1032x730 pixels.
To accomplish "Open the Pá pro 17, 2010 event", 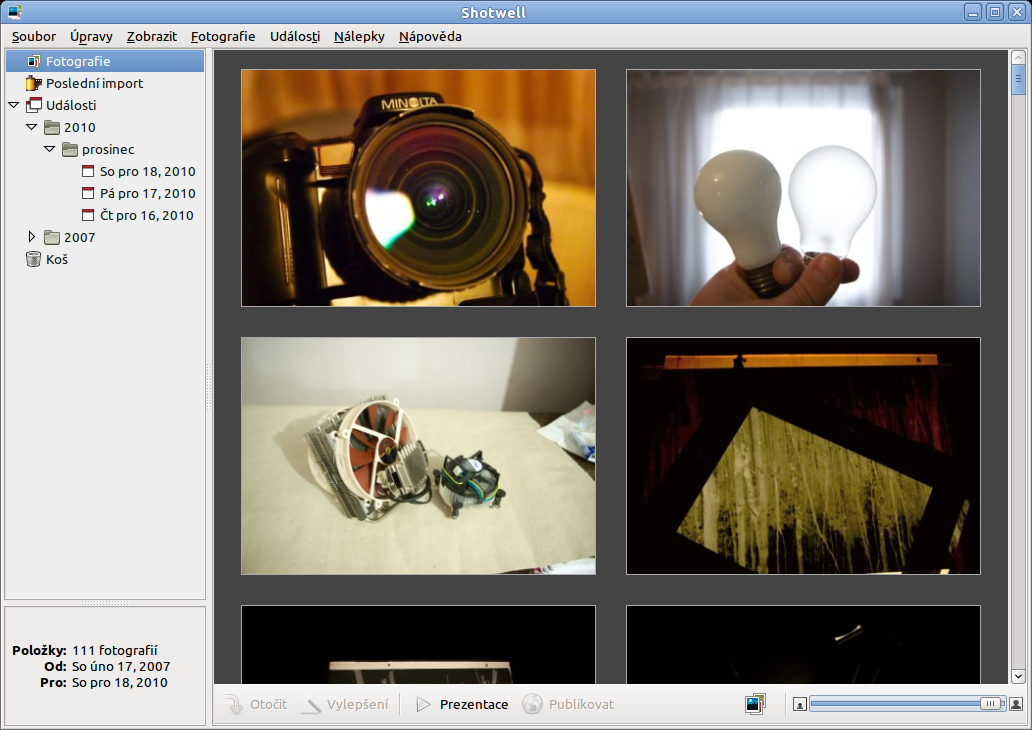I will click(147, 194).
